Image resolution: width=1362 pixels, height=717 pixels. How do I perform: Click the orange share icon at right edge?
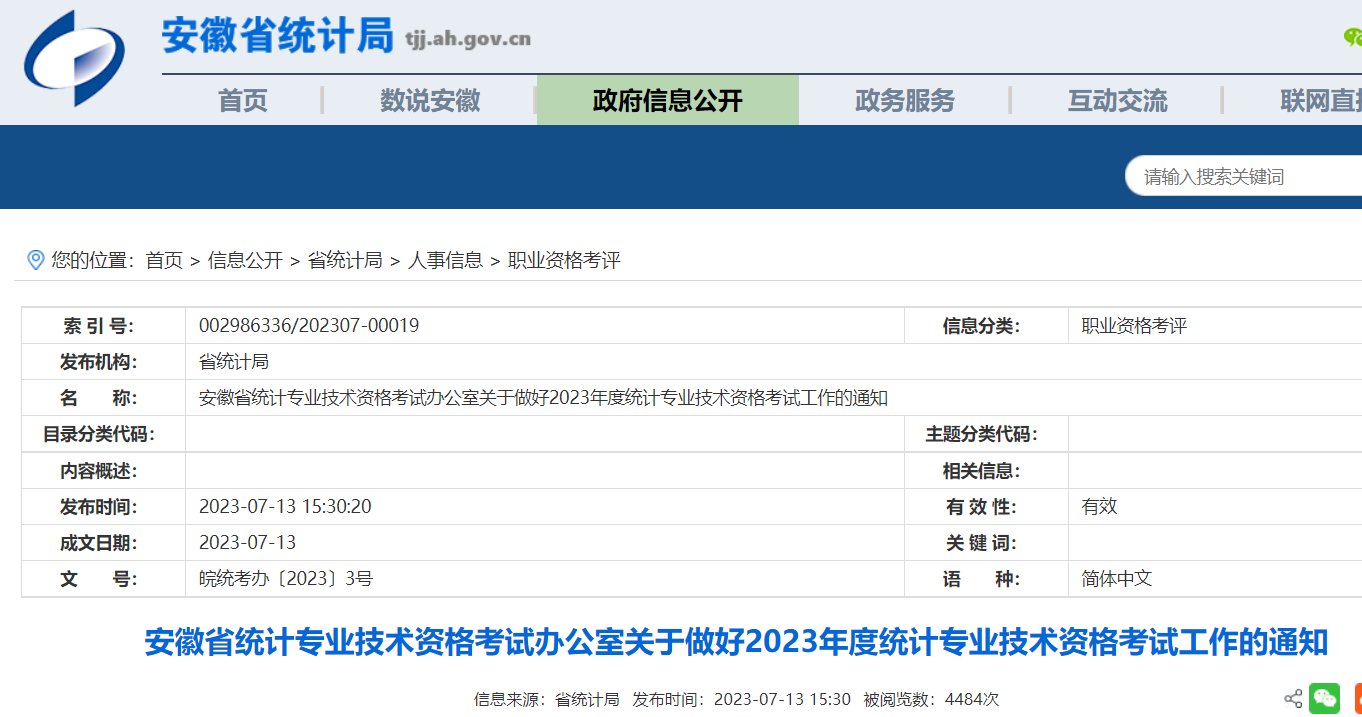point(1357,699)
